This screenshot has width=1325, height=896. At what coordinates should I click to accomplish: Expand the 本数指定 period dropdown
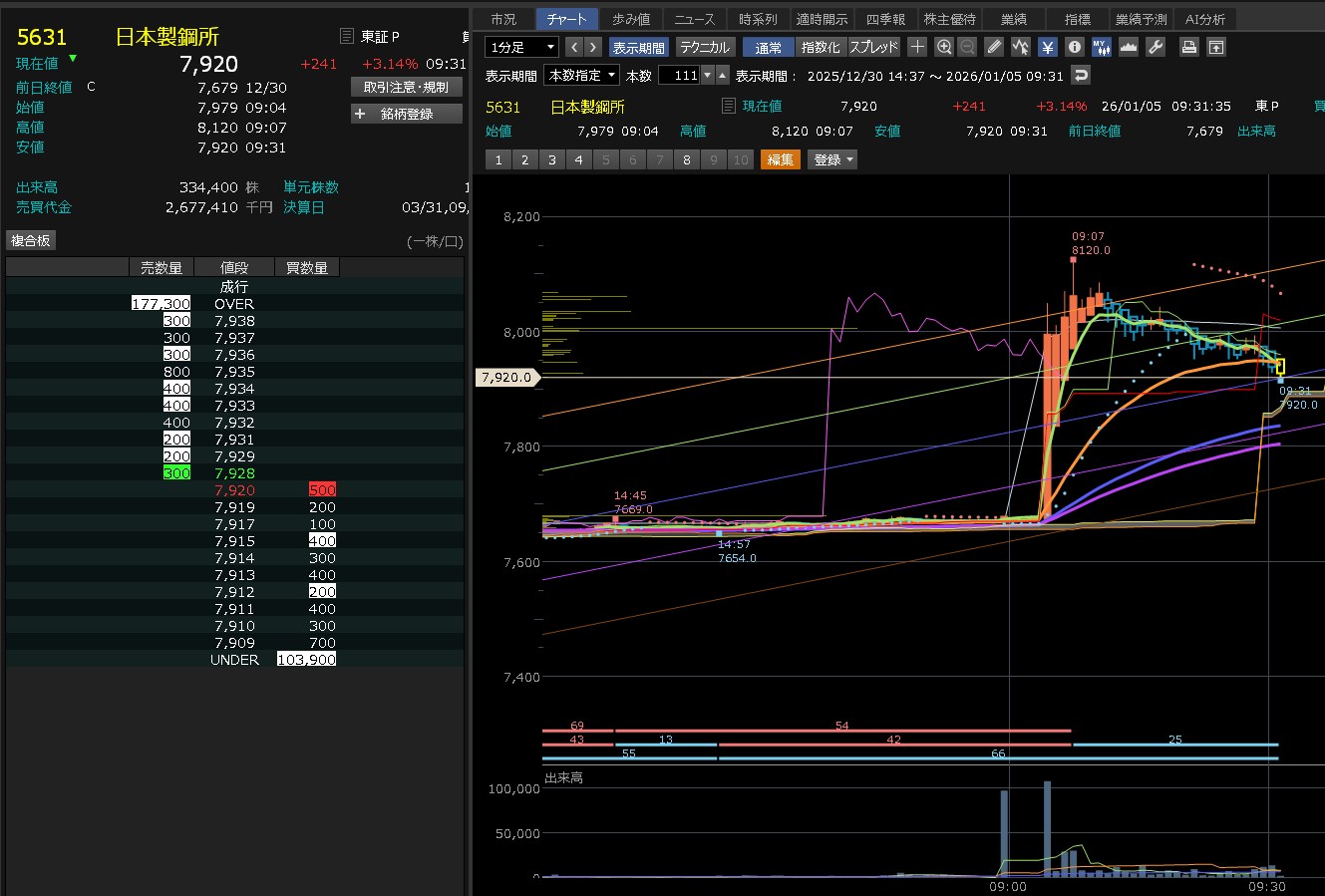(x=581, y=76)
